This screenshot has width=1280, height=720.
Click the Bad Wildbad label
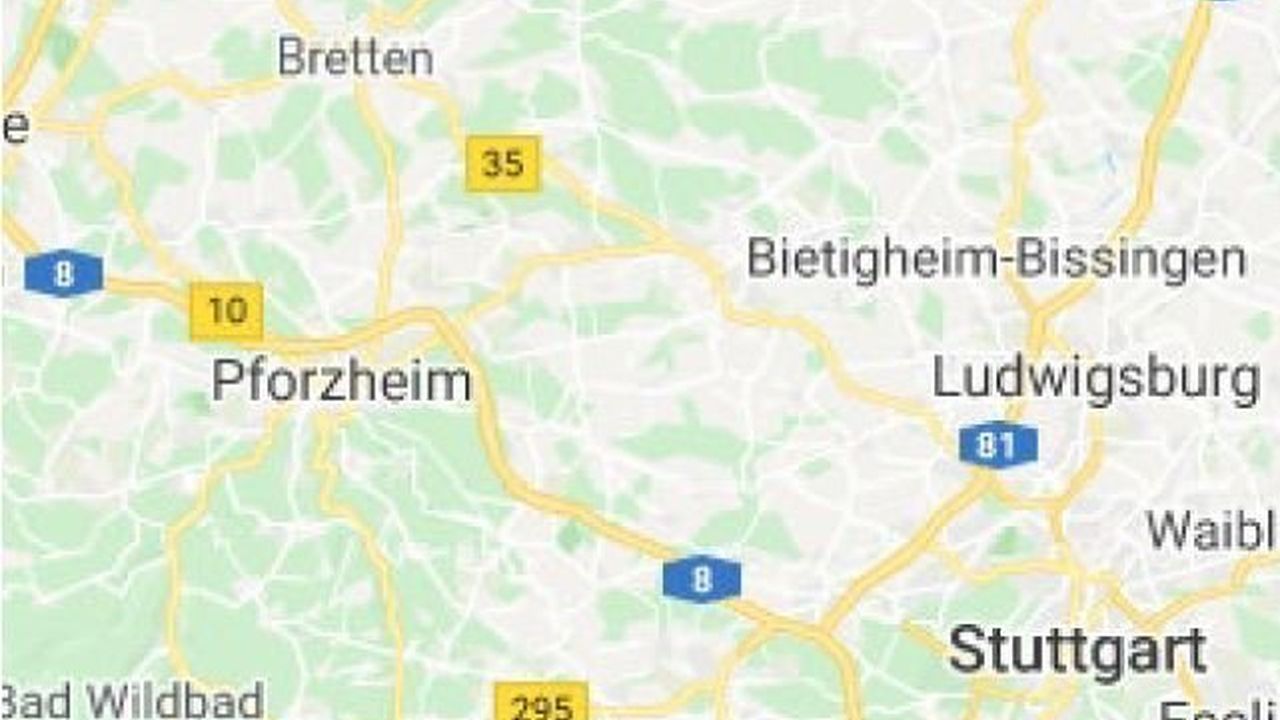(132, 701)
